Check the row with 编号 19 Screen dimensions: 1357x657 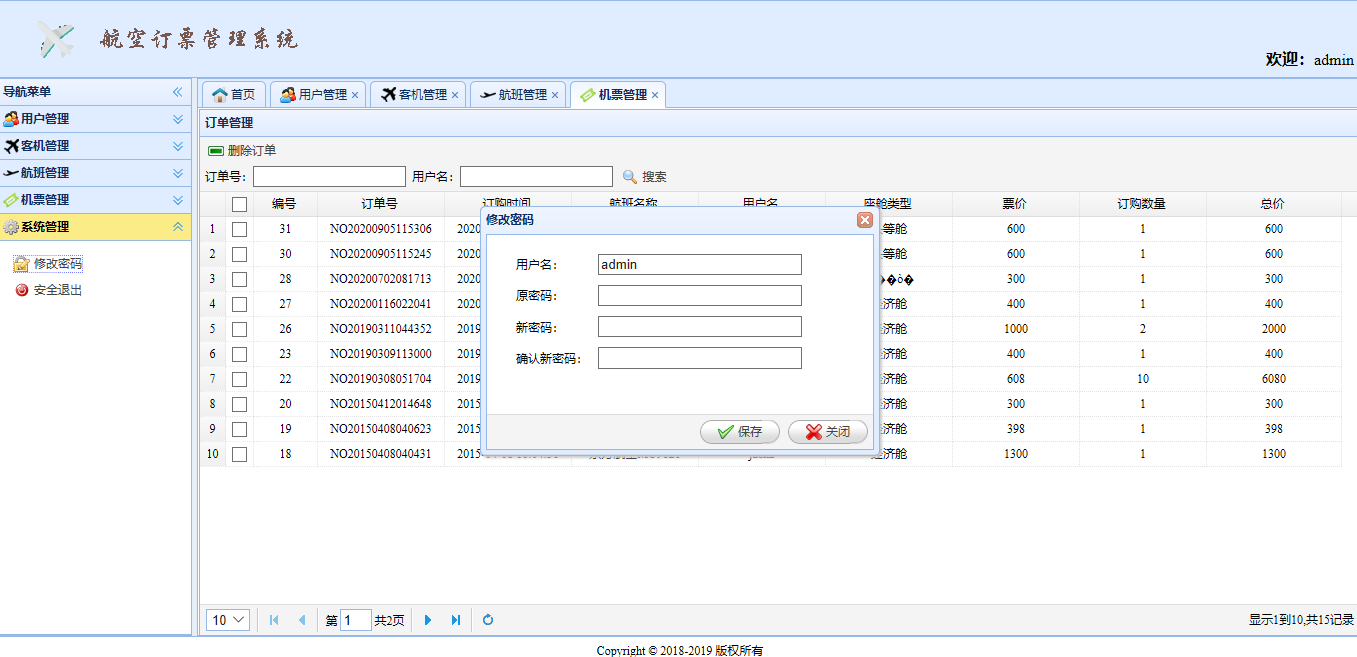(239, 429)
